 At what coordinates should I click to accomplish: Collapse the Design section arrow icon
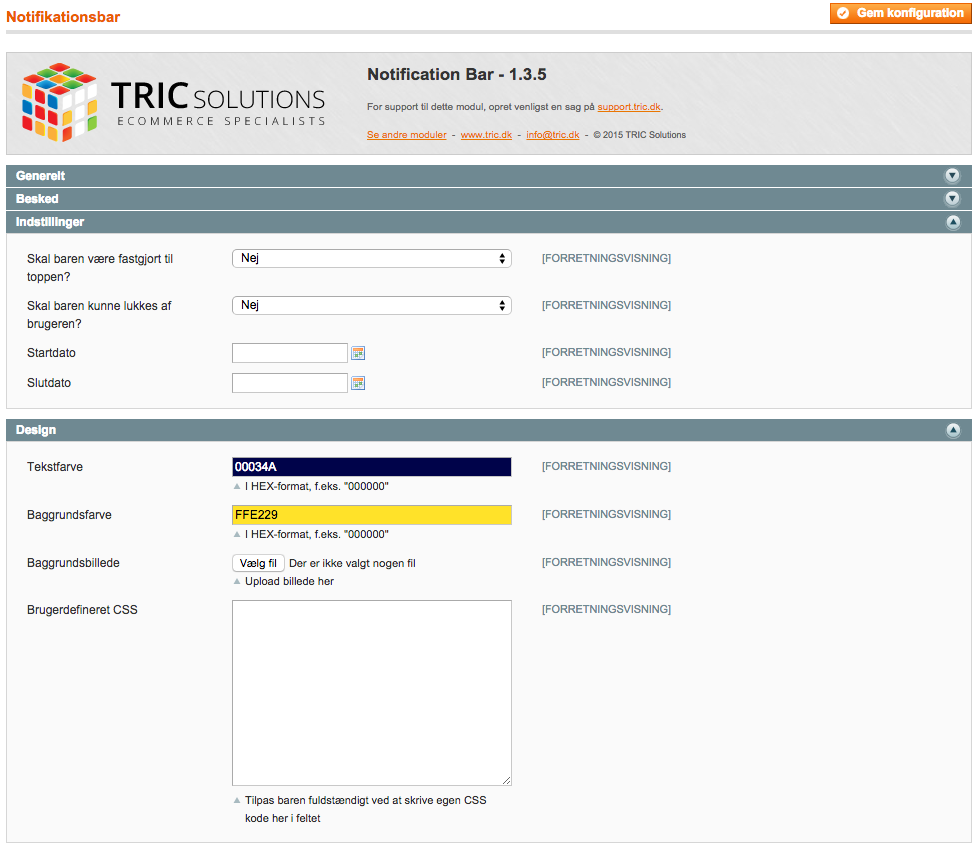952,430
